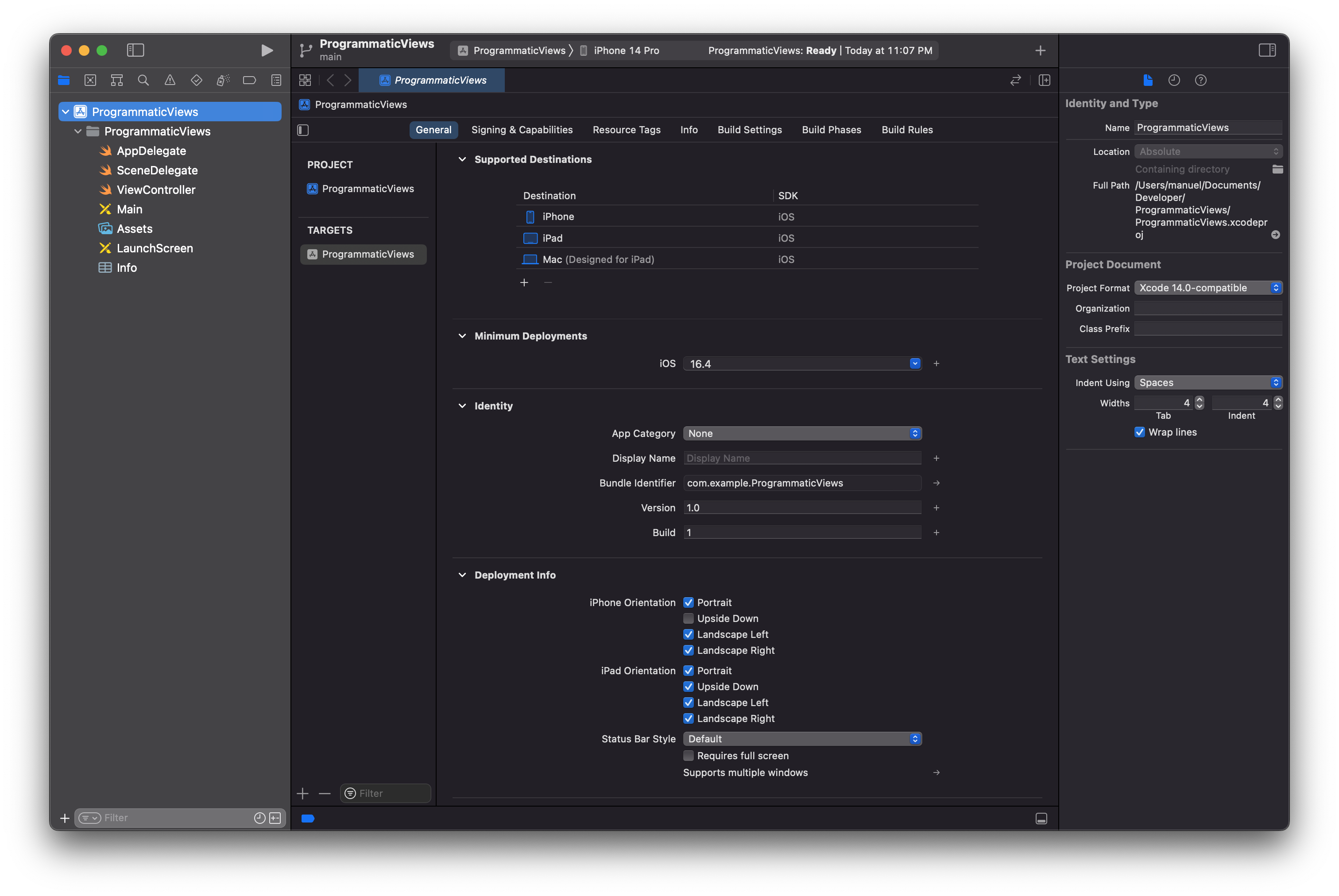The width and height of the screenshot is (1339, 896).
Task: Show the Quick Help inspector
Action: tap(1200, 80)
